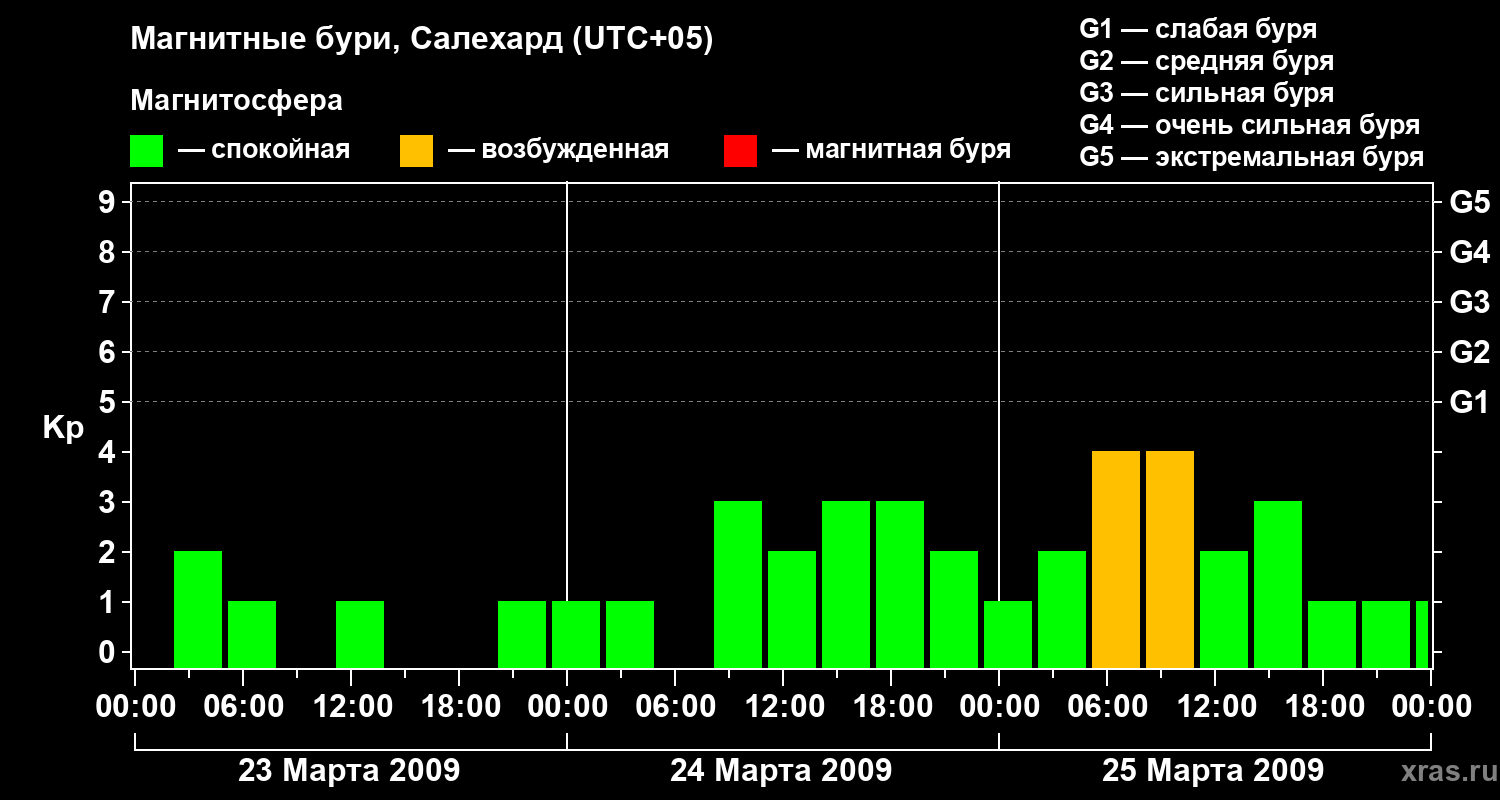This screenshot has height=800, width=1500.
Task: Click the right-axis label 'G3'
Action: point(1469,302)
